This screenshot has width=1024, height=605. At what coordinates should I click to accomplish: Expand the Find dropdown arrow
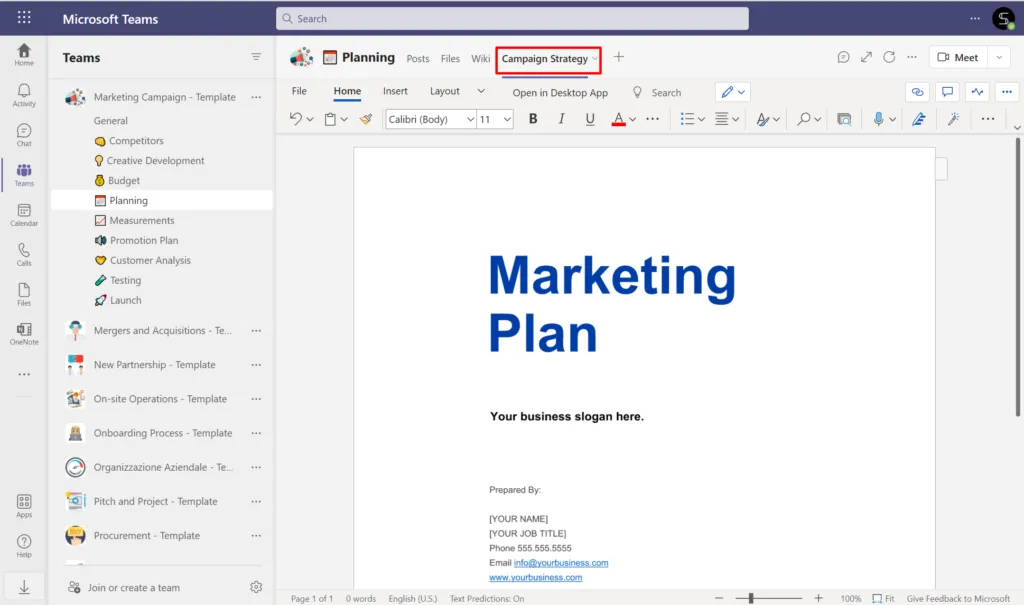pos(817,119)
